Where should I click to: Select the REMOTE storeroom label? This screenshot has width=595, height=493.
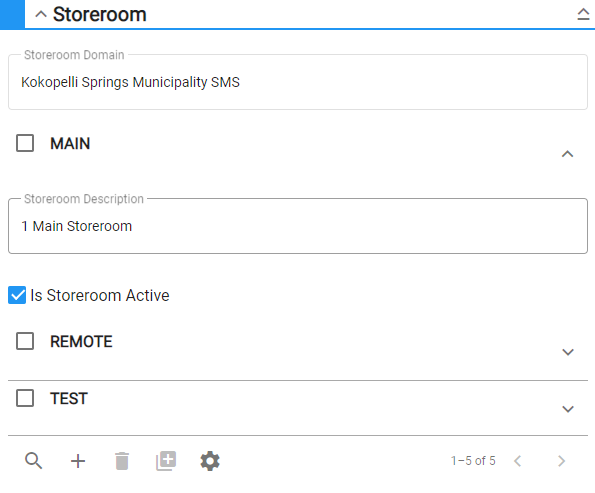81,341
